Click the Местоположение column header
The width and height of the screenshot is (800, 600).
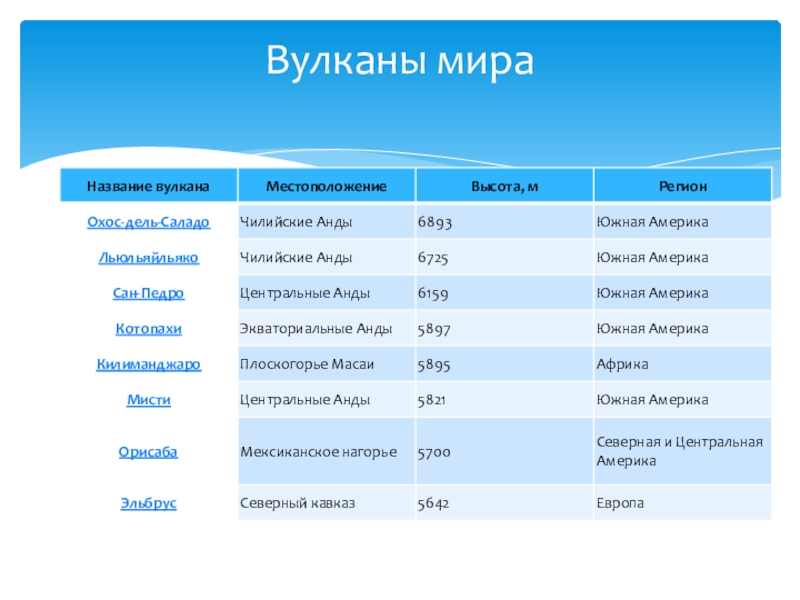pyautogui.click(x=327, y=186)
